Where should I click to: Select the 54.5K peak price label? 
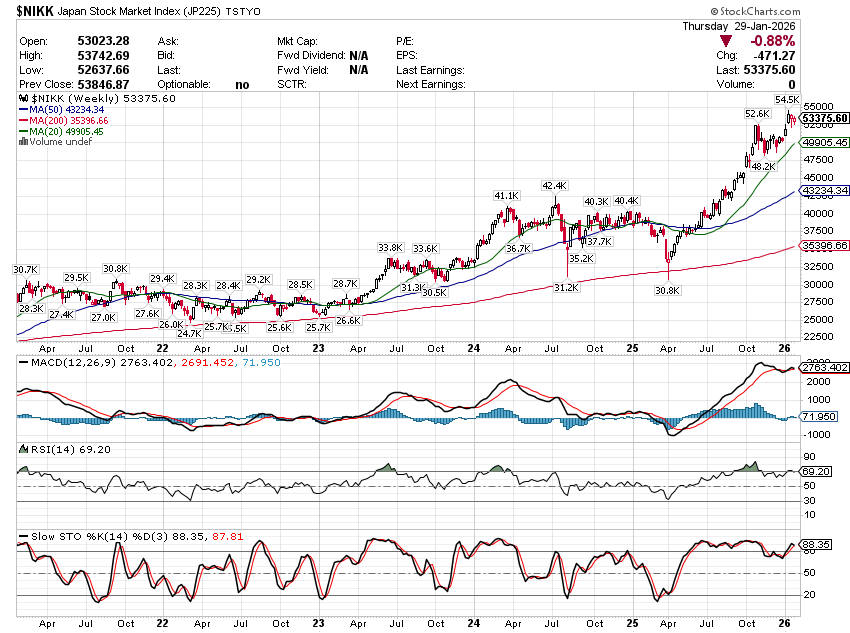(787, 100)
